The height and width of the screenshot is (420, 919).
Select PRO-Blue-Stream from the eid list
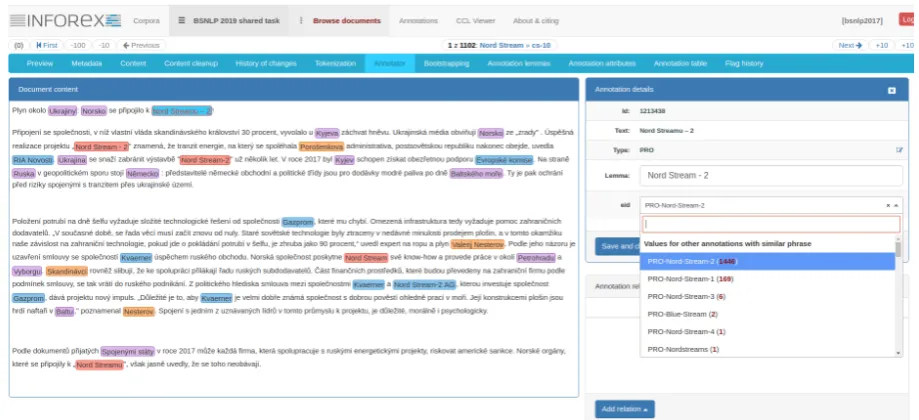tap(767, 314)
